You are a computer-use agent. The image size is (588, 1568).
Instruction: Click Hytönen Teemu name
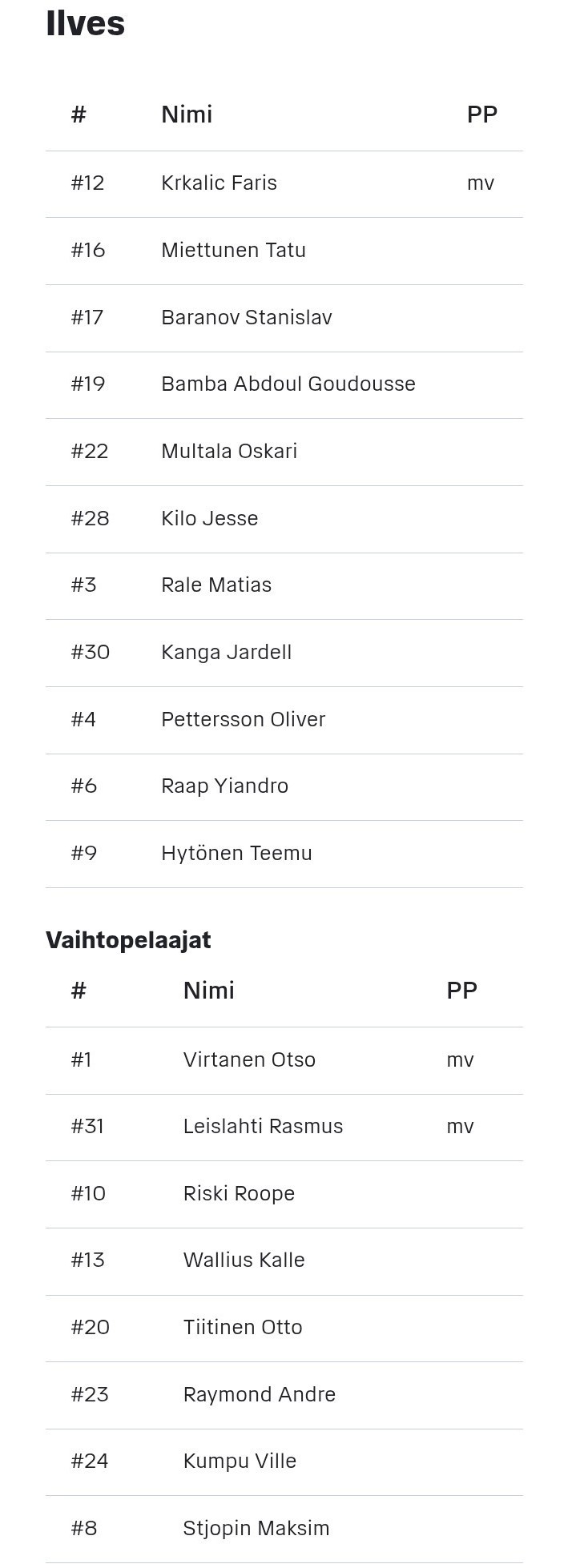(236, 853)
